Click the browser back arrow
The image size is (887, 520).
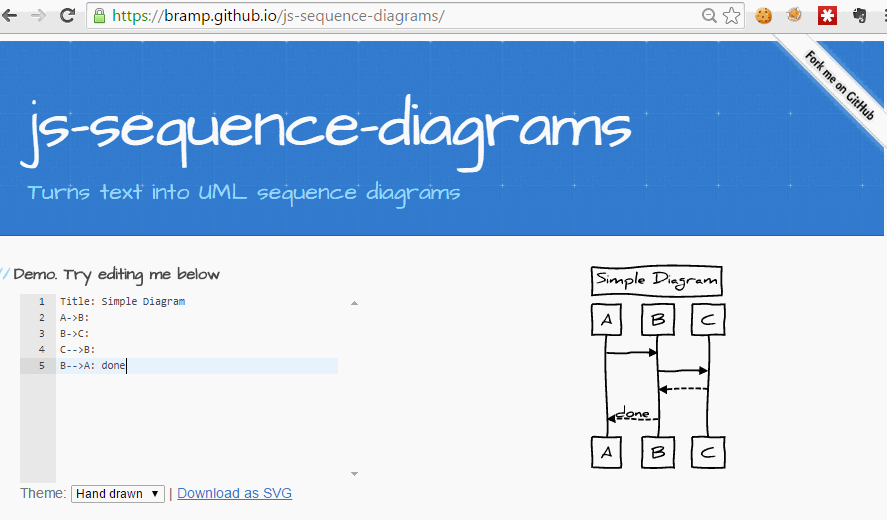coord(9,15)
